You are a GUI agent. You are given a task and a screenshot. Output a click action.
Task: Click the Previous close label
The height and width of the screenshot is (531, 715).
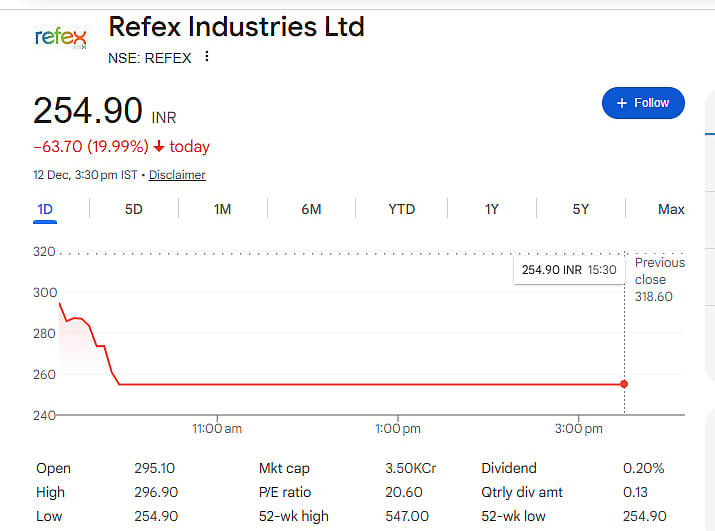(x=659, y=271)
